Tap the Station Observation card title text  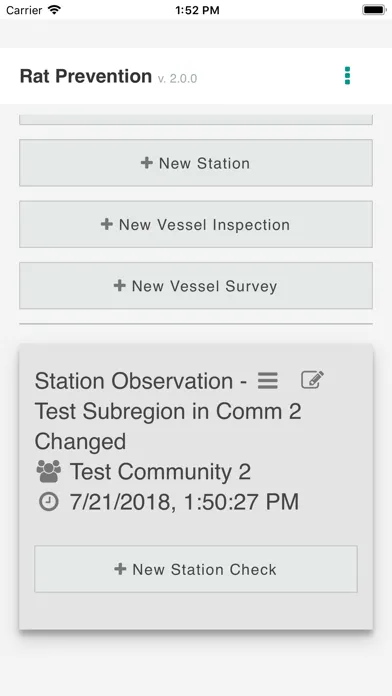click(x=168, y=411)
